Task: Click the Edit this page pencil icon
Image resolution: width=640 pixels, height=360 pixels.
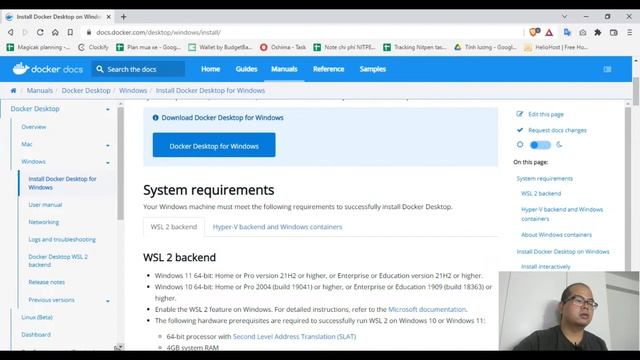Action: pyautogui.click(x=519, y=114)
